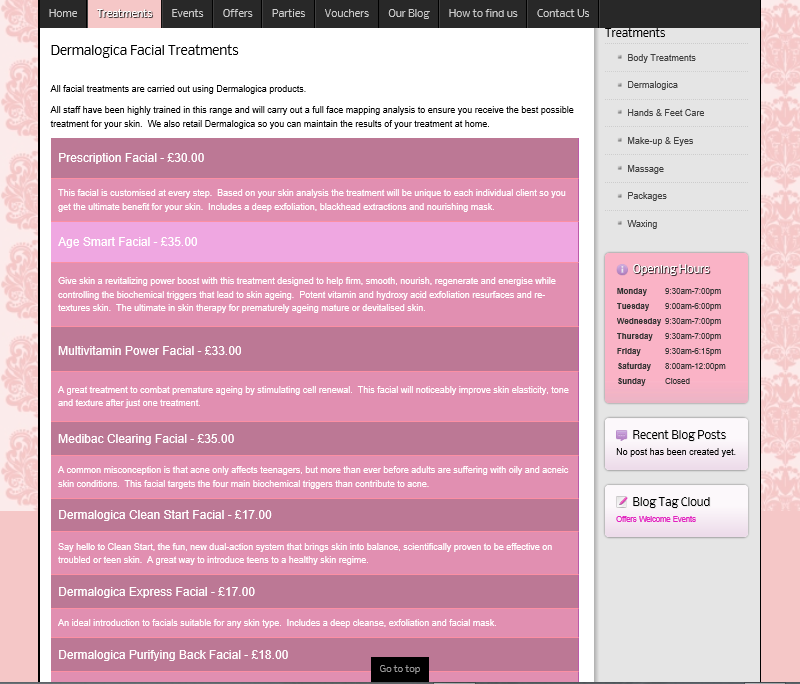Viewport: 800px width, 684px height.
Task: Open the Massage sidebar link
Action: [645, 169]
